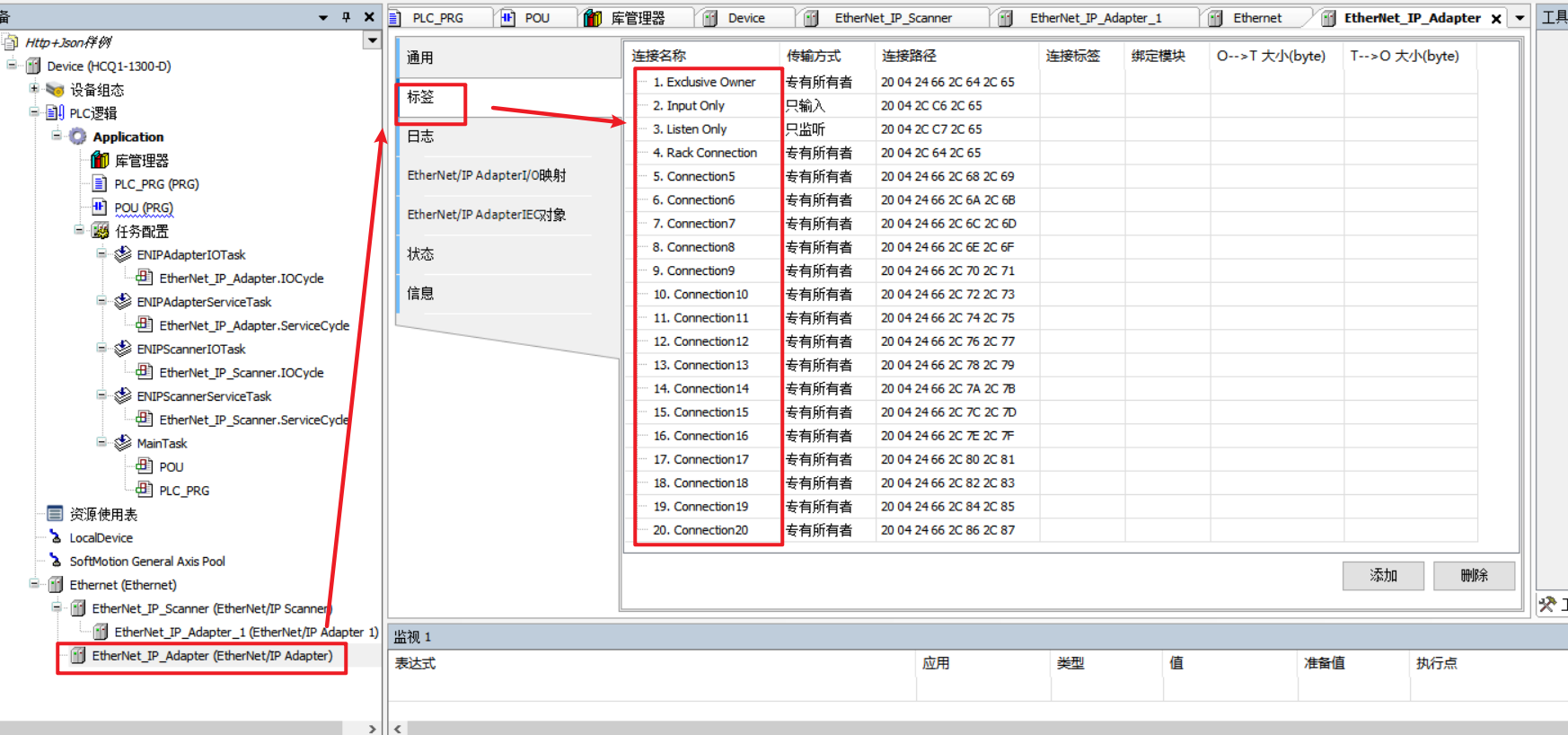Screen dimensions: 1568x735
Task: Click the 添加 button
Action: pyautogui.click(x=1383, y=575)
